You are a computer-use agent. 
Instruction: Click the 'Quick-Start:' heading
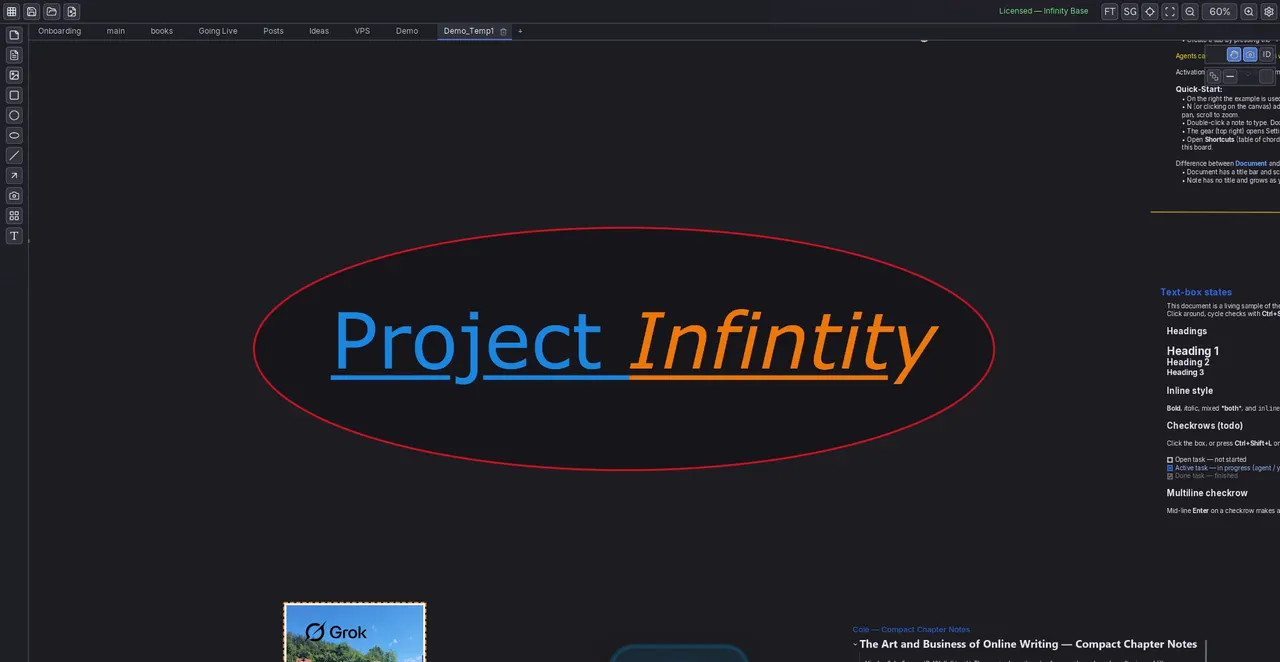pyautogui.click(x=1199, y=89)
